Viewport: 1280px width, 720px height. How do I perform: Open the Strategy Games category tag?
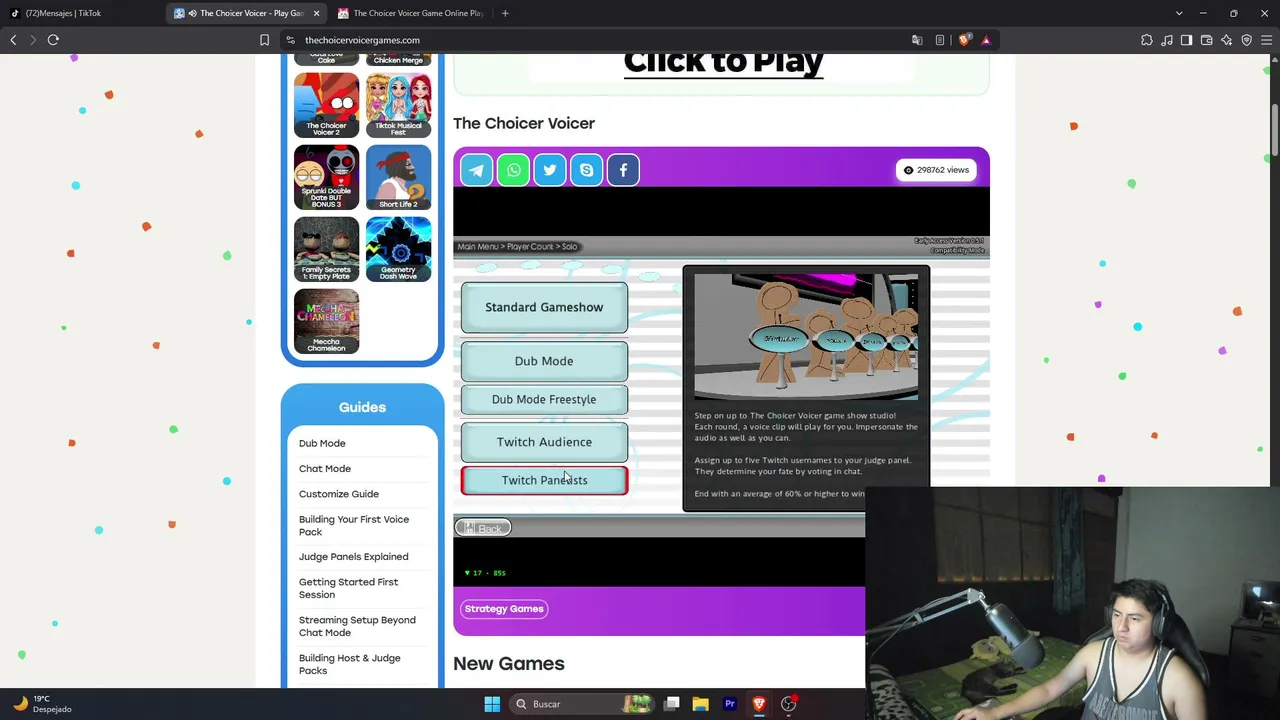[504, 609]
